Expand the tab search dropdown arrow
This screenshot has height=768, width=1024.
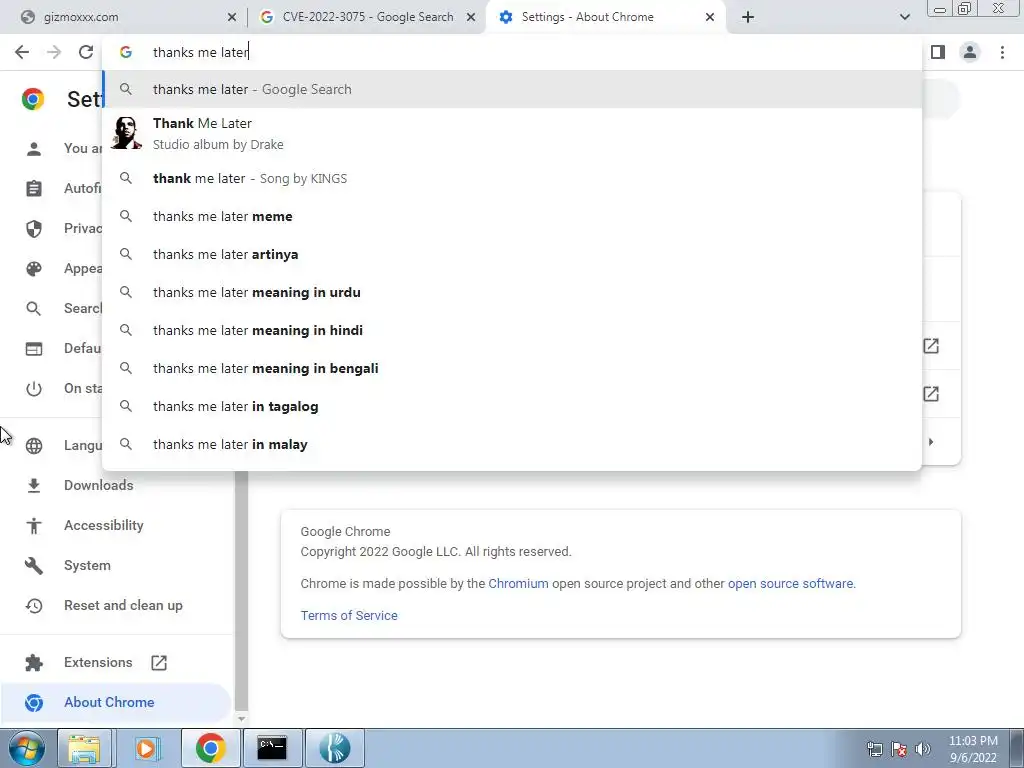click(x=904, y=17)
